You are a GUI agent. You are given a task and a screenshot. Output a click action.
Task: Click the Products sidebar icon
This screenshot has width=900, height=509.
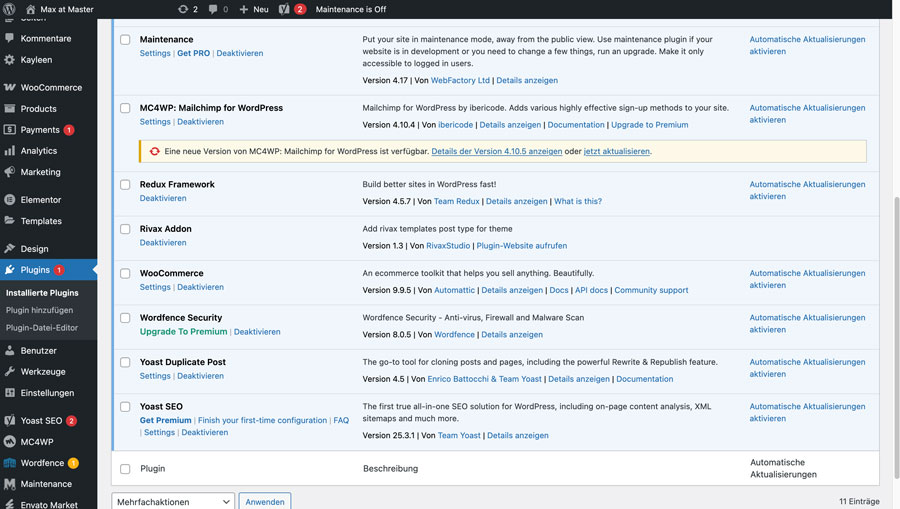(x=9, y=108)
